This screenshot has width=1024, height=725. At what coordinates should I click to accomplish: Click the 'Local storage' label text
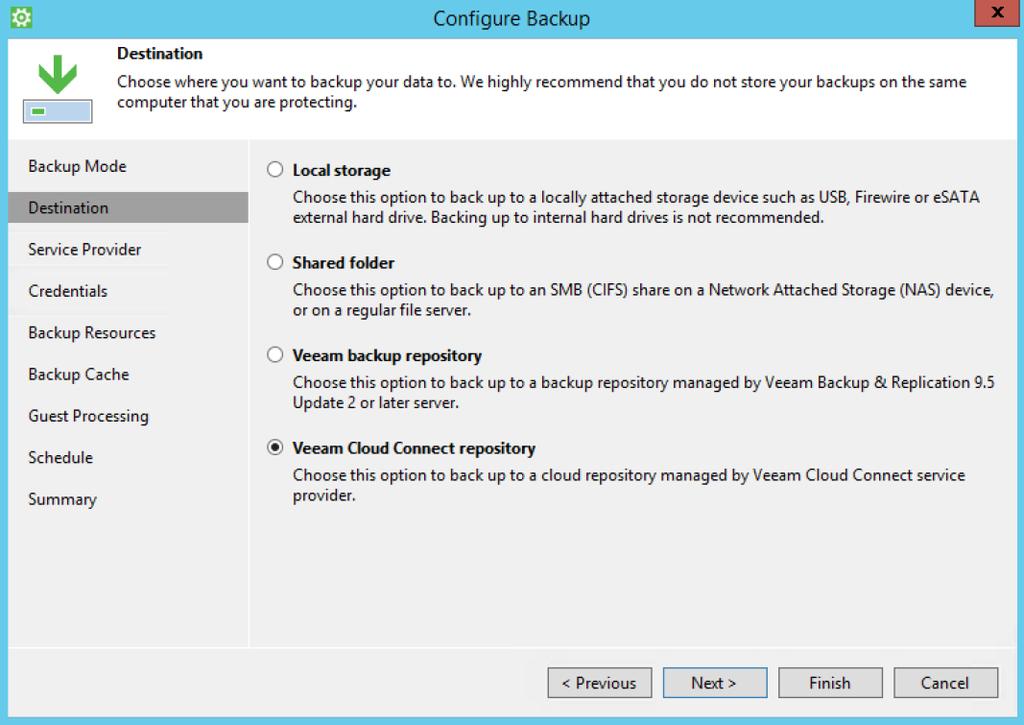[x=341, y=170]
